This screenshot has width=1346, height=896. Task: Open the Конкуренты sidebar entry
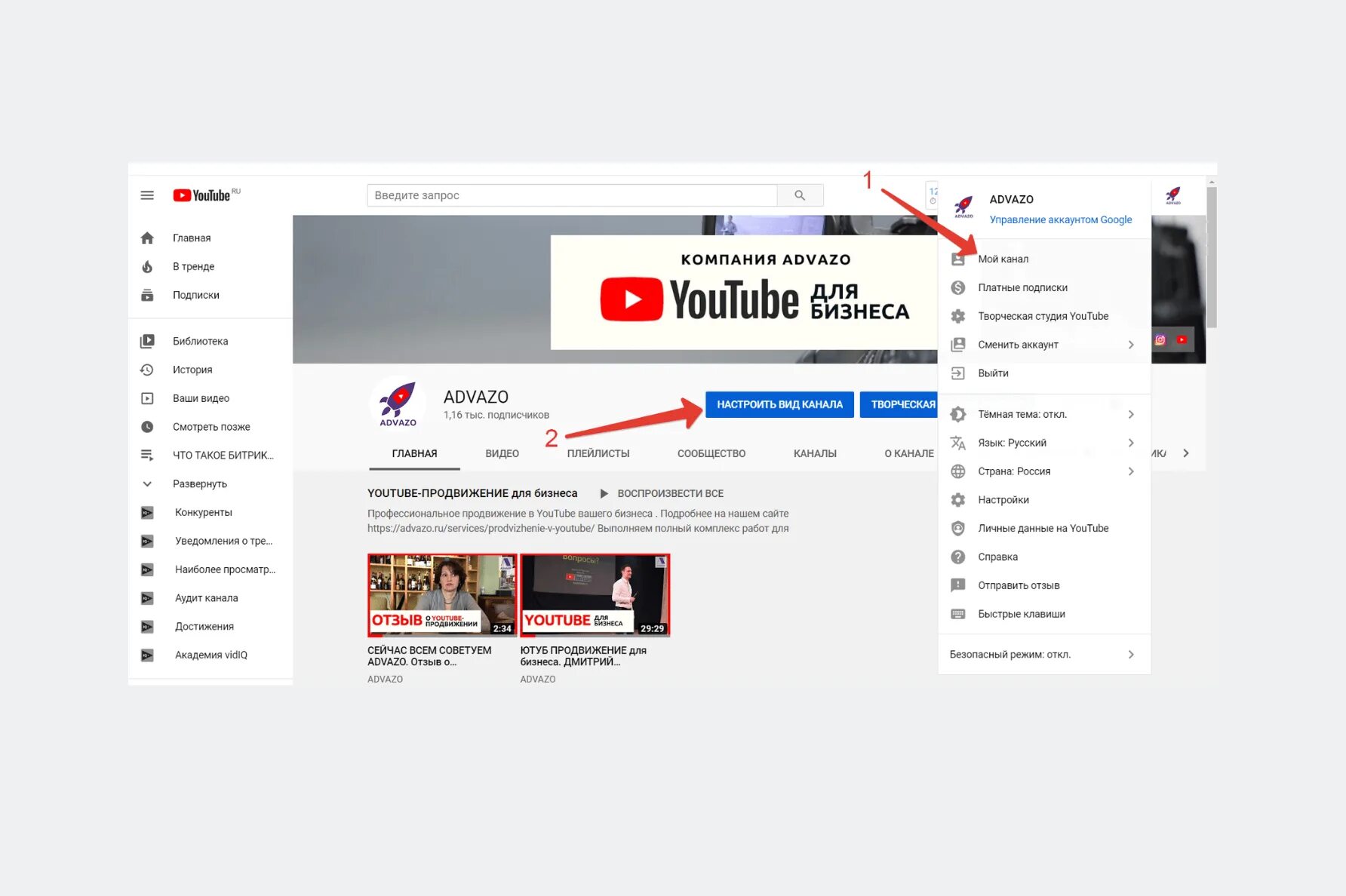click(204, 513)
